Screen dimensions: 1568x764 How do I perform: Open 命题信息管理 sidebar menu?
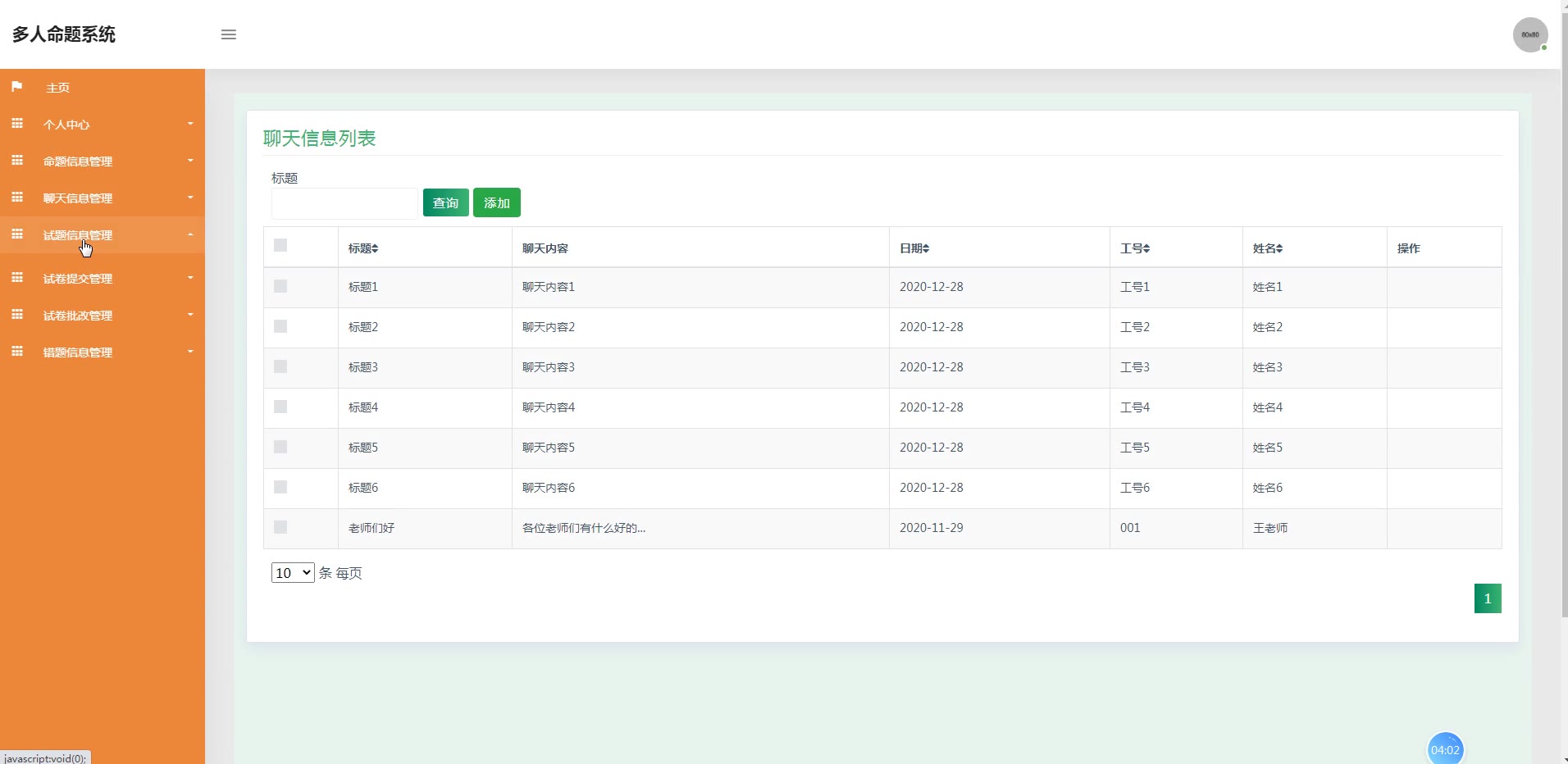[x=103, y=161]
